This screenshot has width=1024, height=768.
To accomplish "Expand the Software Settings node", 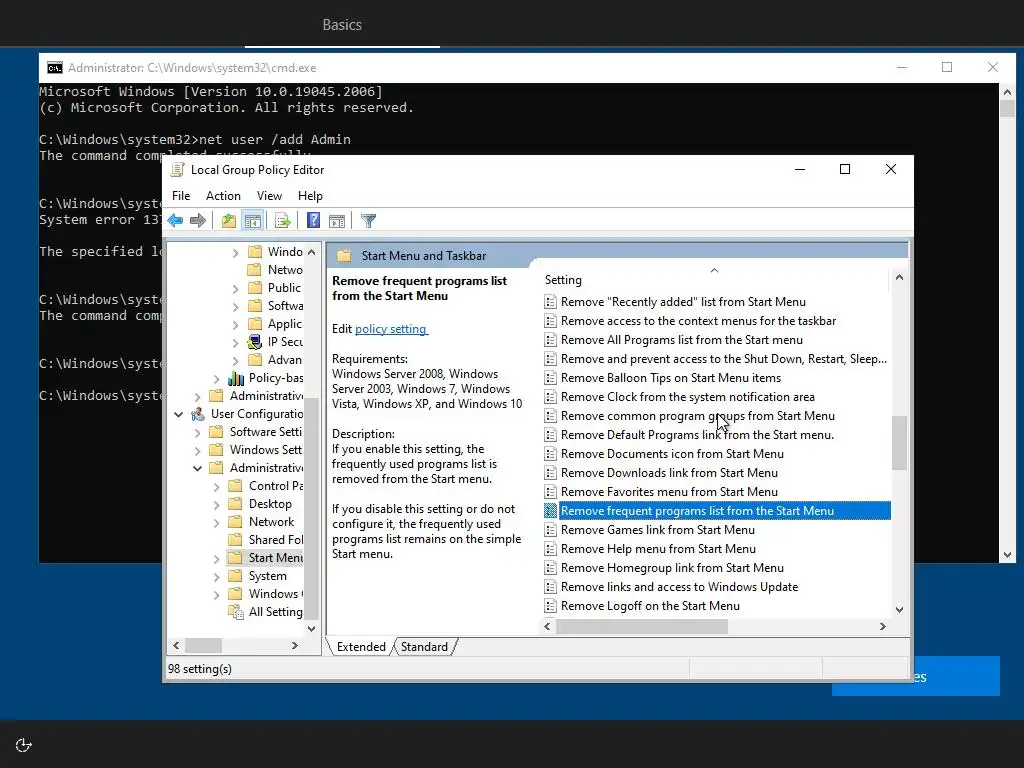I will 197,432.
